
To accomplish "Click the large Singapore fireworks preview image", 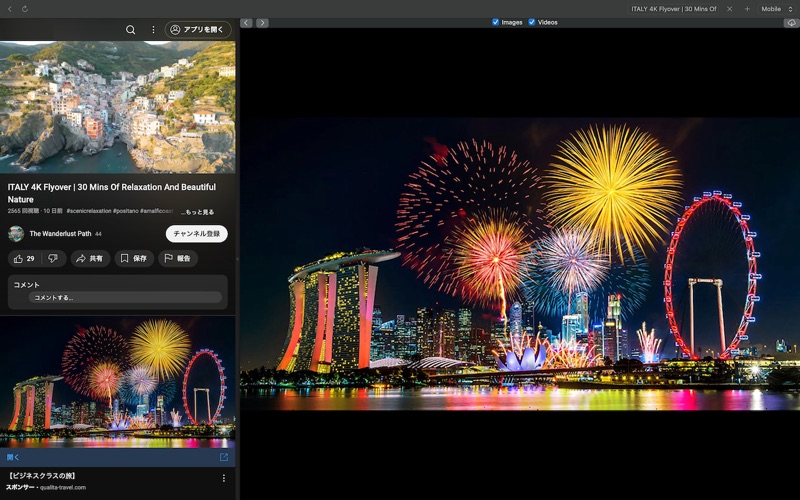I will [x=519, y=264].
